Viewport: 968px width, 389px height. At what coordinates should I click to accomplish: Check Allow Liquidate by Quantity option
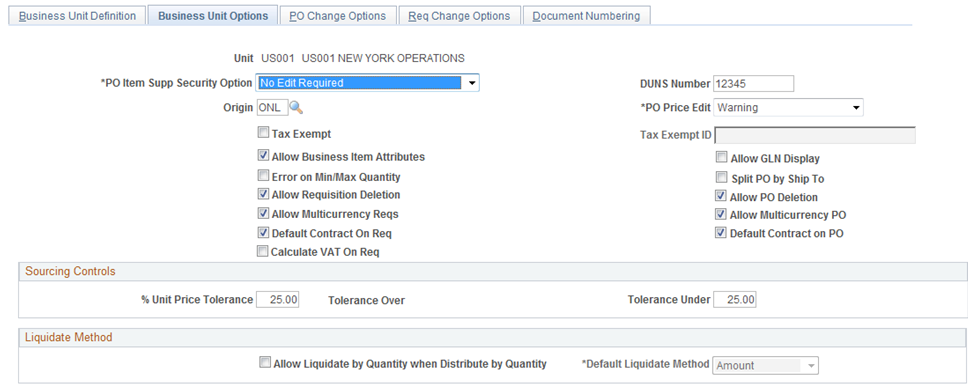pos(265,363)
